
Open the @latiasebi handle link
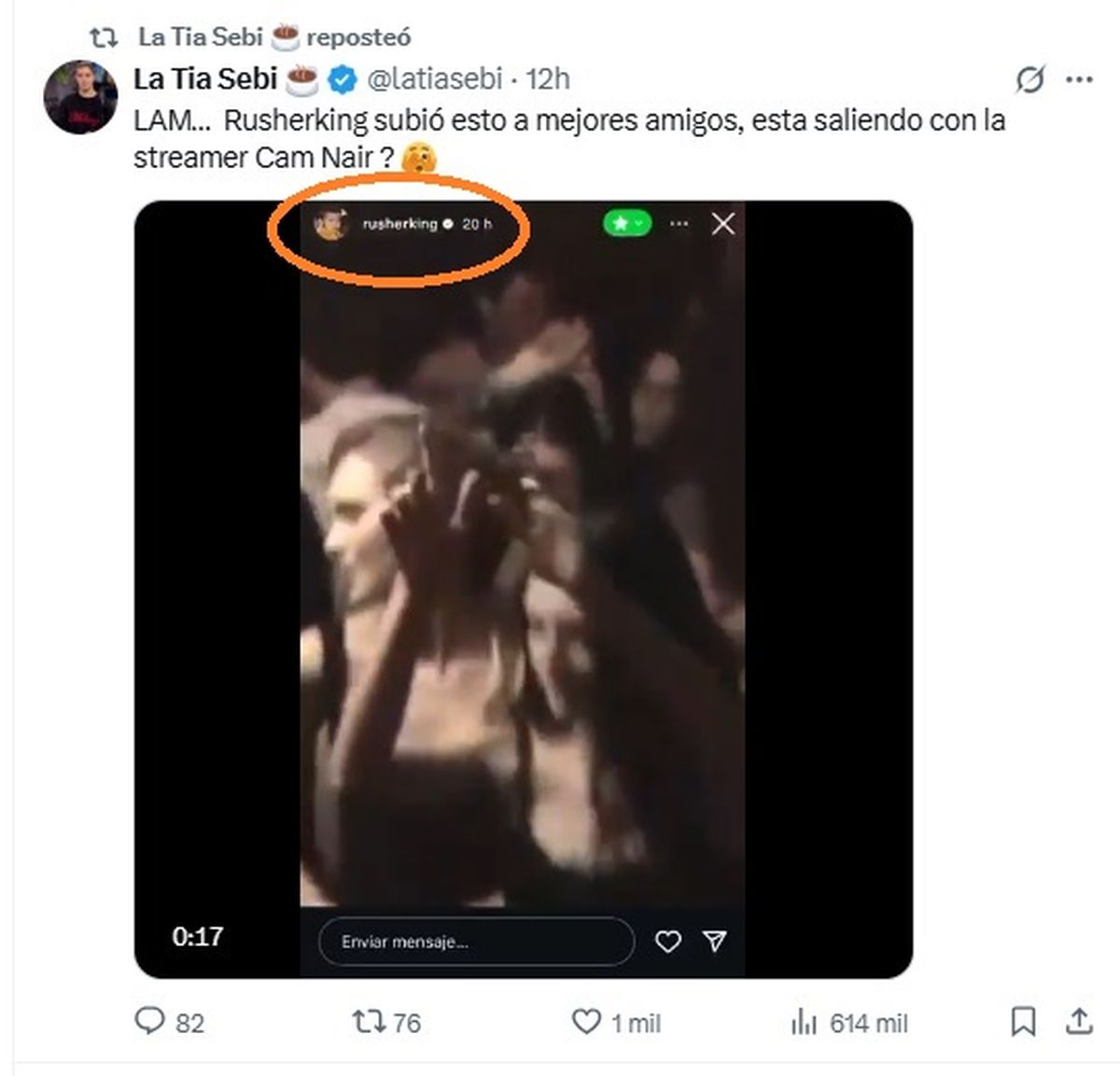tap(435, 79)
